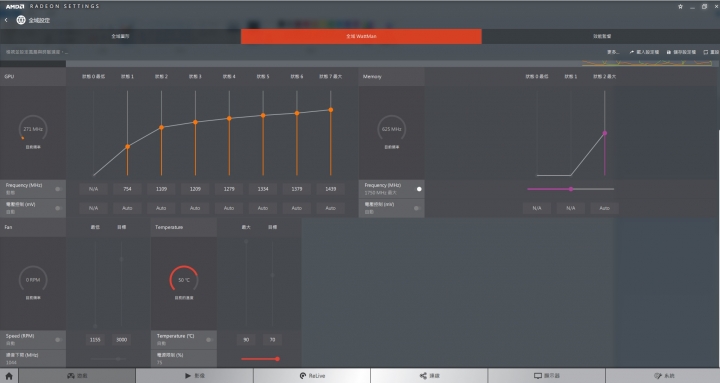The image size is (720, 383).
Task: Click the Save Profile button
Action: [x=681, y=52]
